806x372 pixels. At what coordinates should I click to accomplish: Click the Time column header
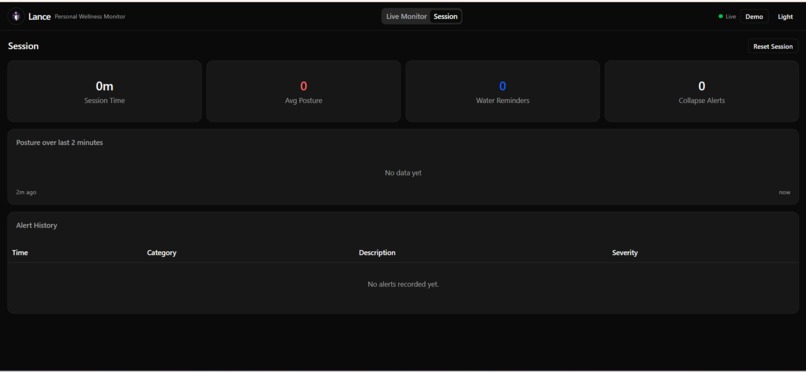[20, 253]
